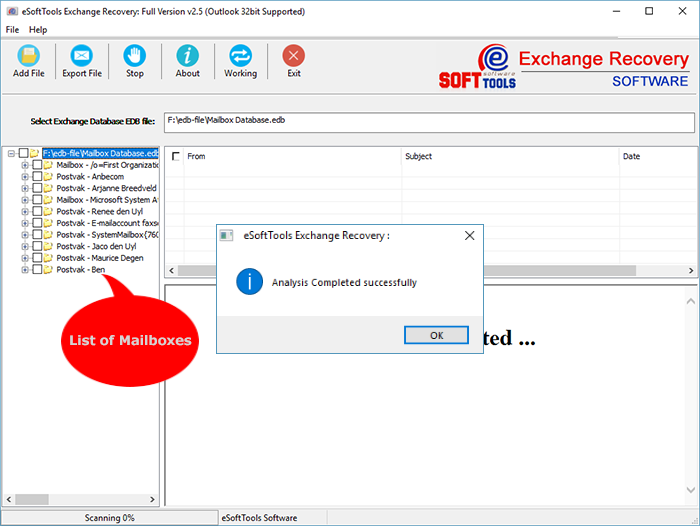Click the Working arrows icon
700x526 pixels.
pyautogui.click(x=240, y=56)
